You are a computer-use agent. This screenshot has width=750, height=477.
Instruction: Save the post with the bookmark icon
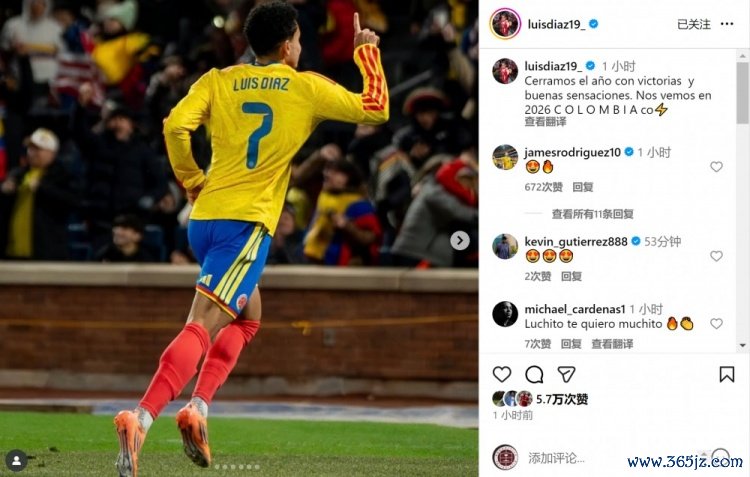tap(727, 374)
